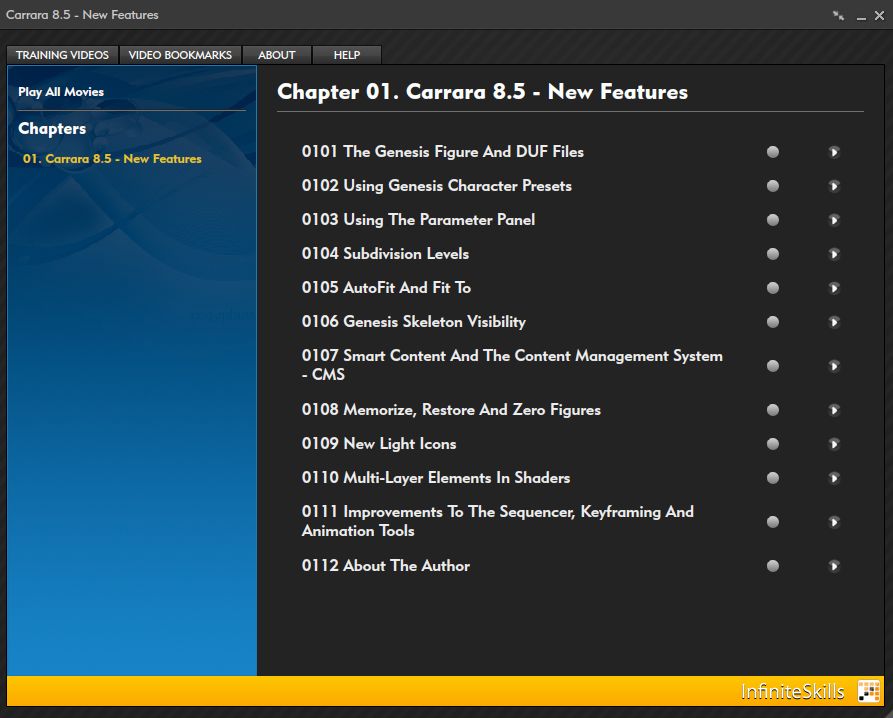Open lesson 0112 About The Author
Screen dimensions: 893x718
coord(386,566)
